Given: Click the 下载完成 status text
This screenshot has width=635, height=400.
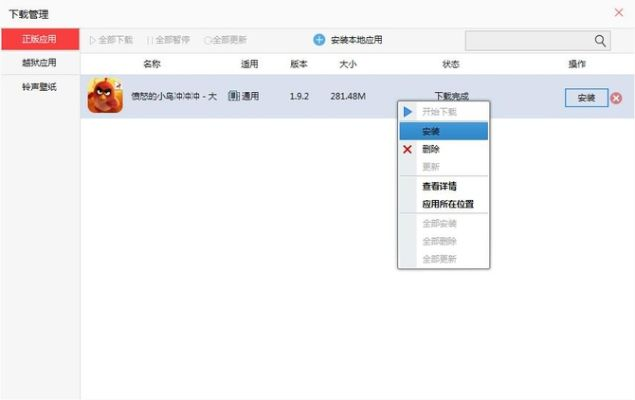Looking at the screenshot, I should [x=452, y=96].
